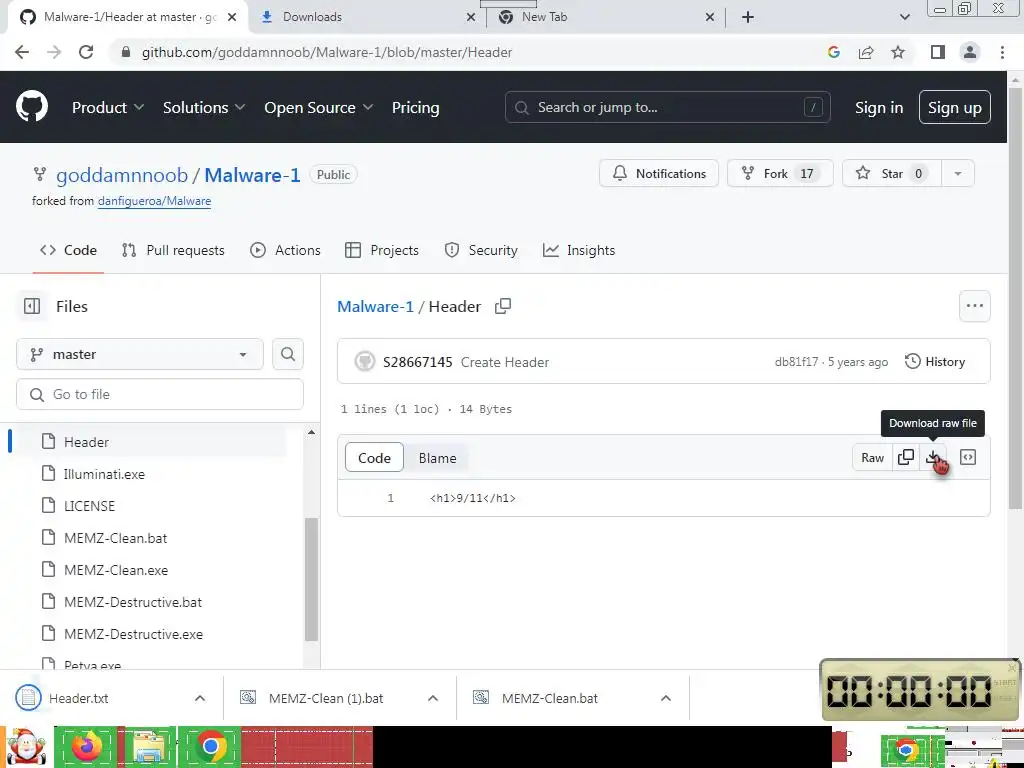This screenshot has height=768, width=1024.
Task: Open the Chrome profile avatar
Action: [970, 52]
